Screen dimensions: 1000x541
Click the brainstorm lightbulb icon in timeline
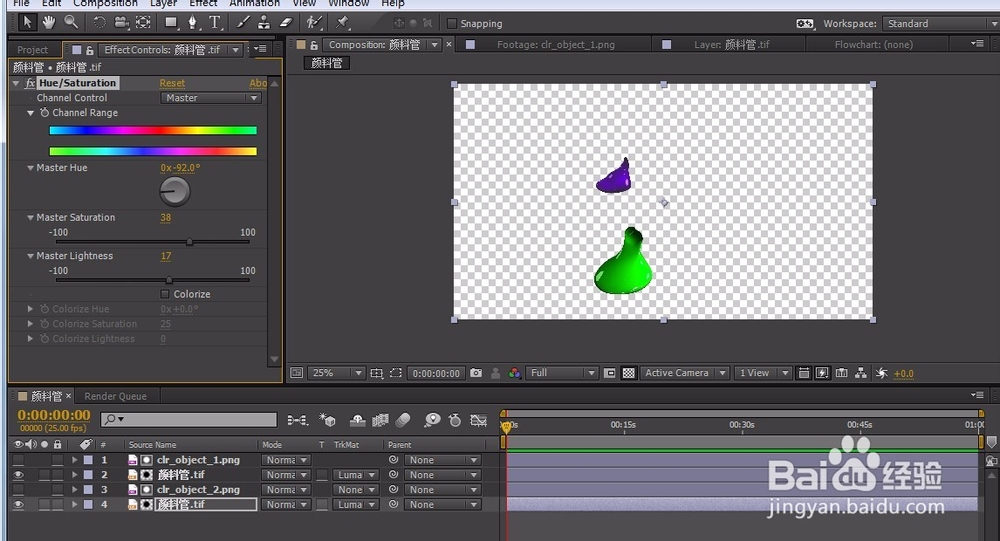click(x=432, y=420)
